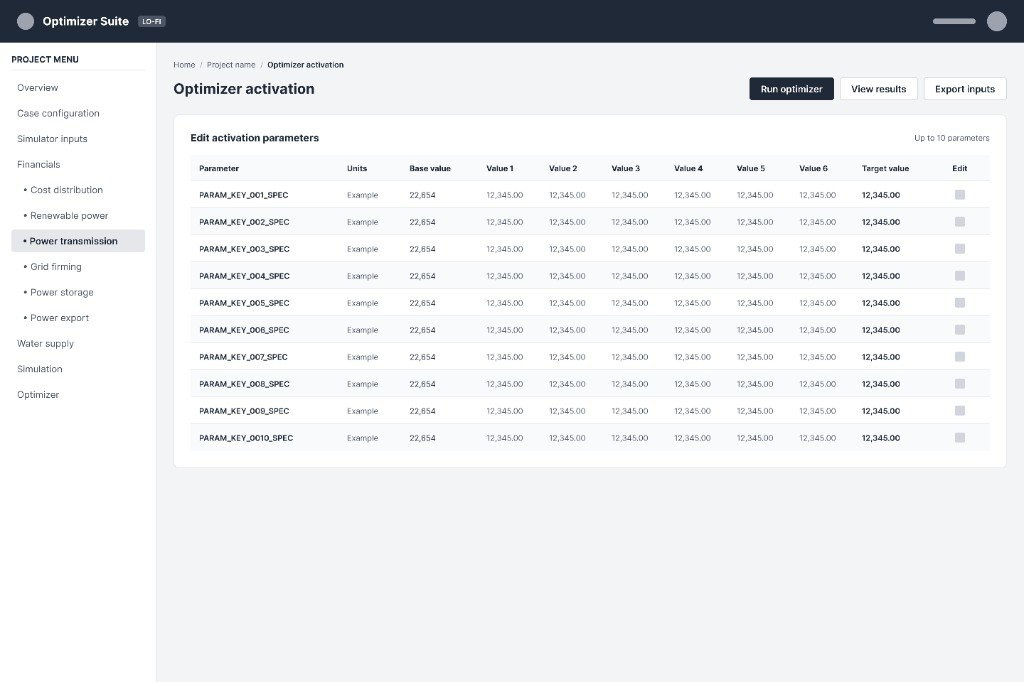Image resolution: width=1024 pixels, height=682 pixels.
Task: Click base value of PARAM_KEY_002_SPEC
Action: (422, 222)
